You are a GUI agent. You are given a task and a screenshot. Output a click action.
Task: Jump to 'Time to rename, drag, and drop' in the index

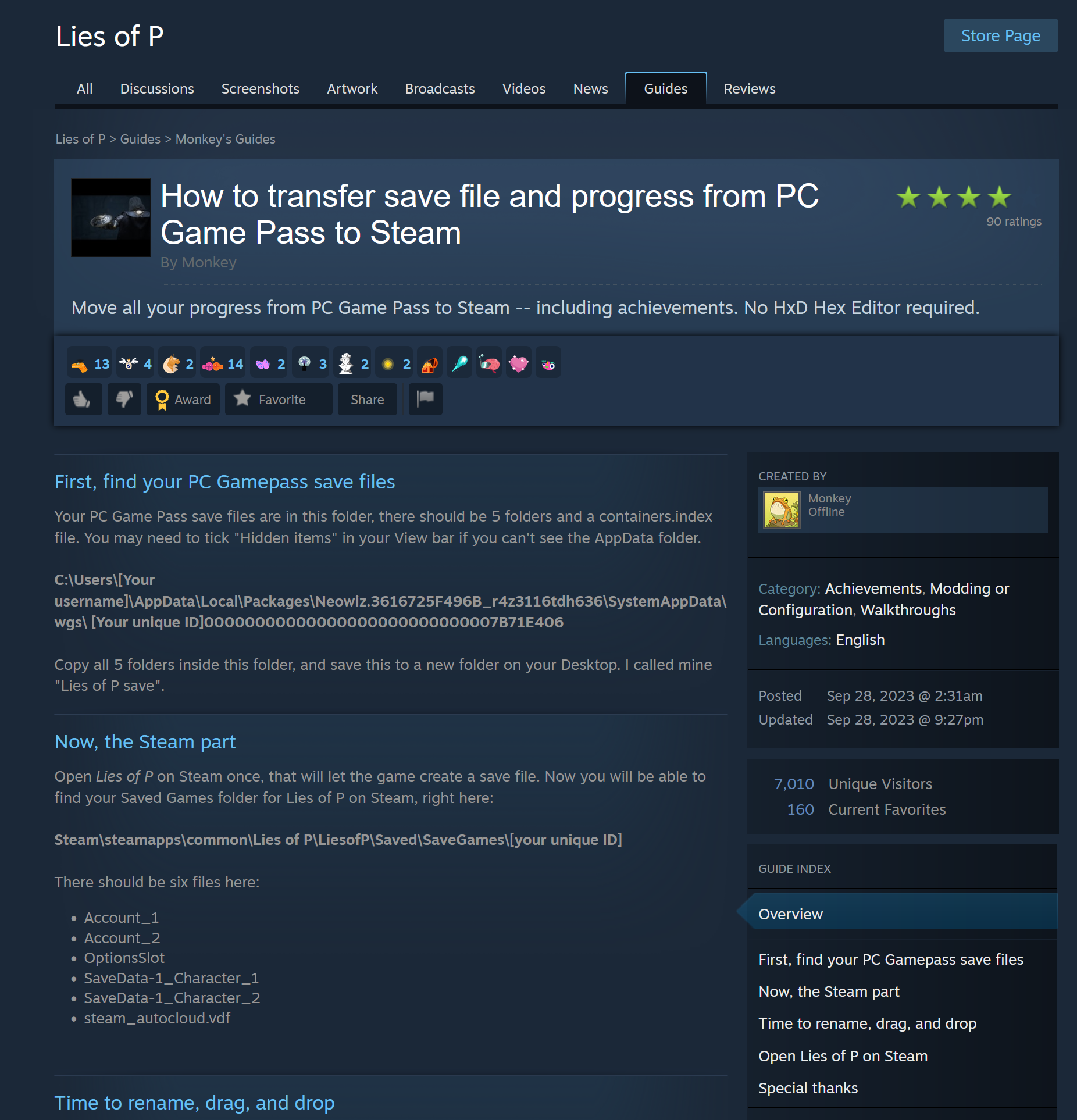point(868,1023)
